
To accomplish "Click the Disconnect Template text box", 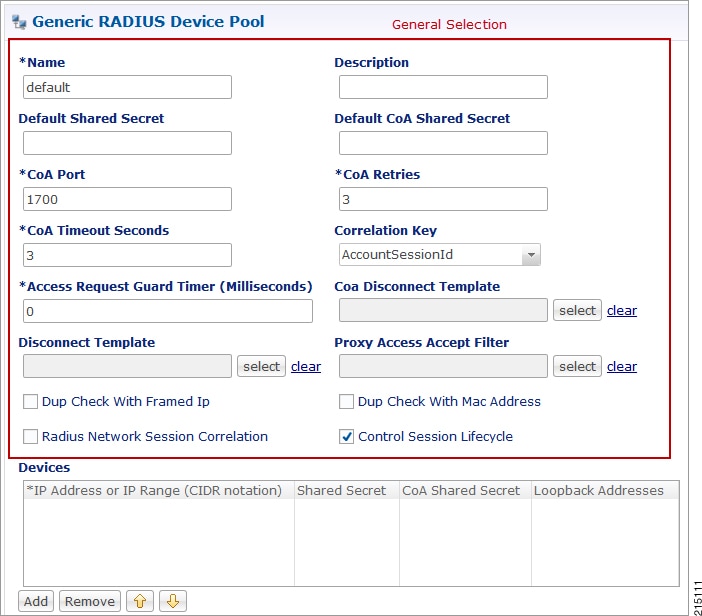I will tap(127, 366).
